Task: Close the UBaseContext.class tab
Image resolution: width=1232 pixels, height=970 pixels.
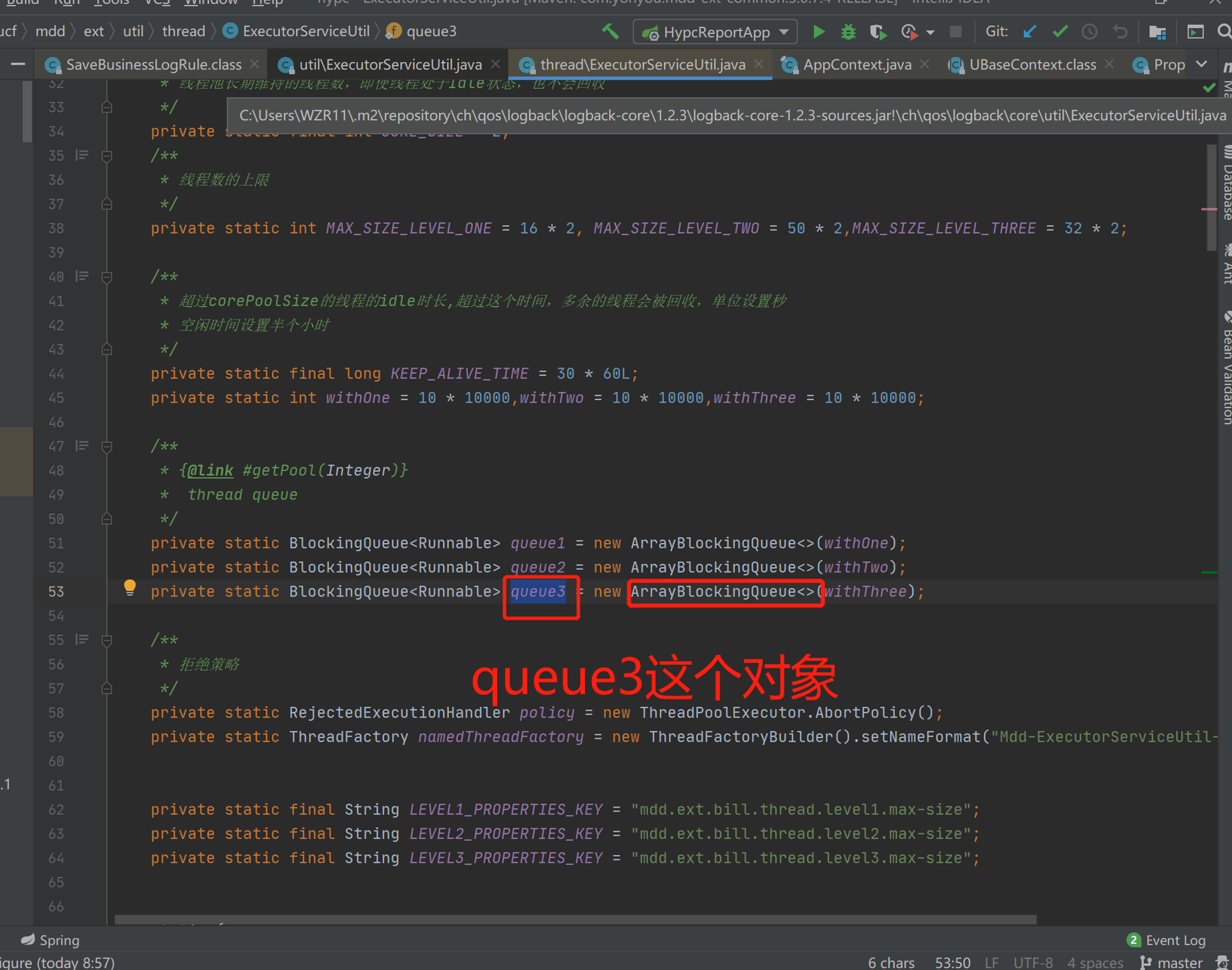Action: pyautogui.click(x=1109, y=64)
